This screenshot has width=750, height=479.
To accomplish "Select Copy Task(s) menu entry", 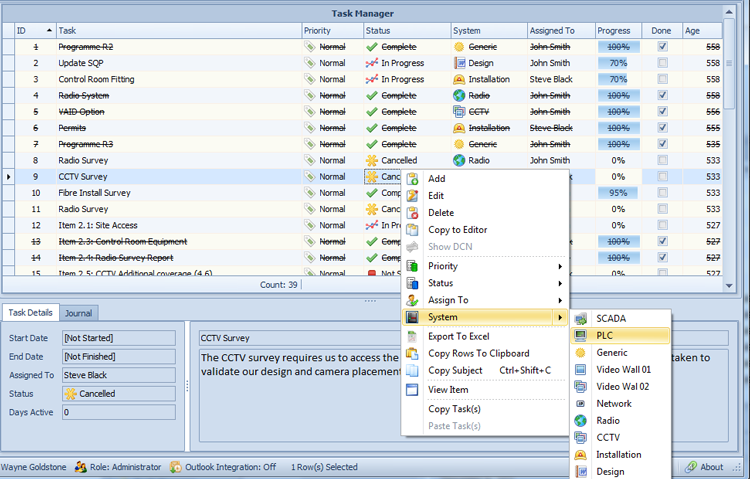I will click(454, 409).
